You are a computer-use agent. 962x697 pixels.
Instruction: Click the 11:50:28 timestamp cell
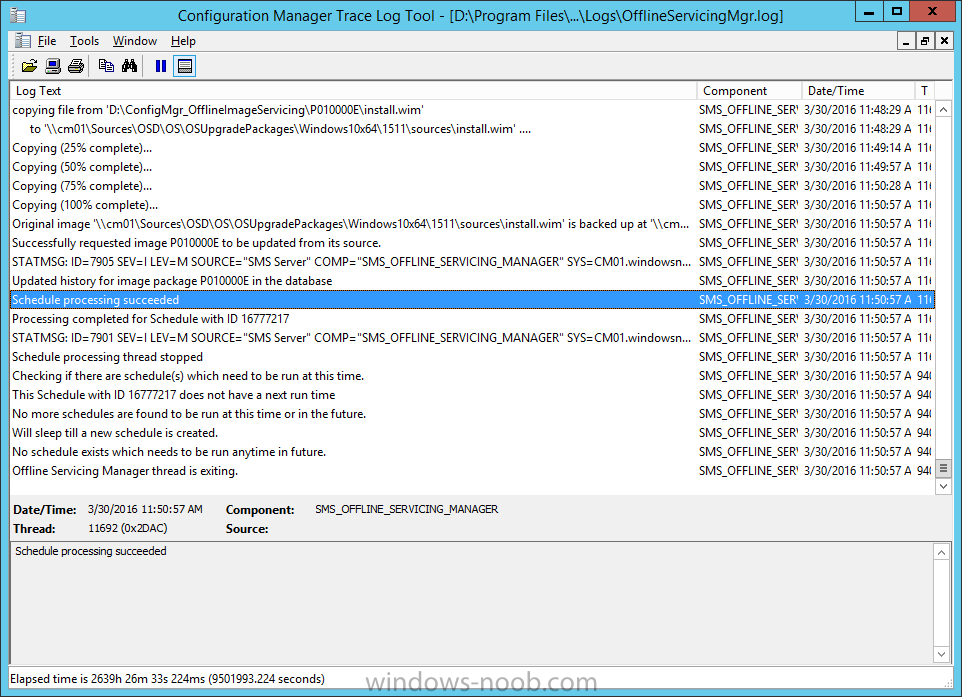click(858, 186)
